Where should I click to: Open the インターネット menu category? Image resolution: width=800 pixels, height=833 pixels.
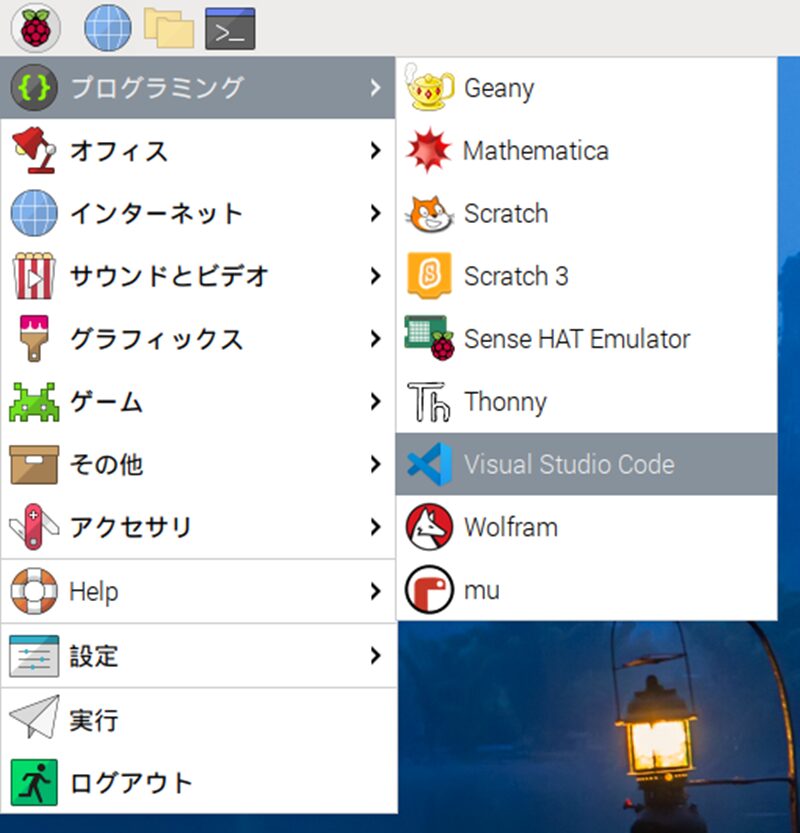click(x=198, y=213)
